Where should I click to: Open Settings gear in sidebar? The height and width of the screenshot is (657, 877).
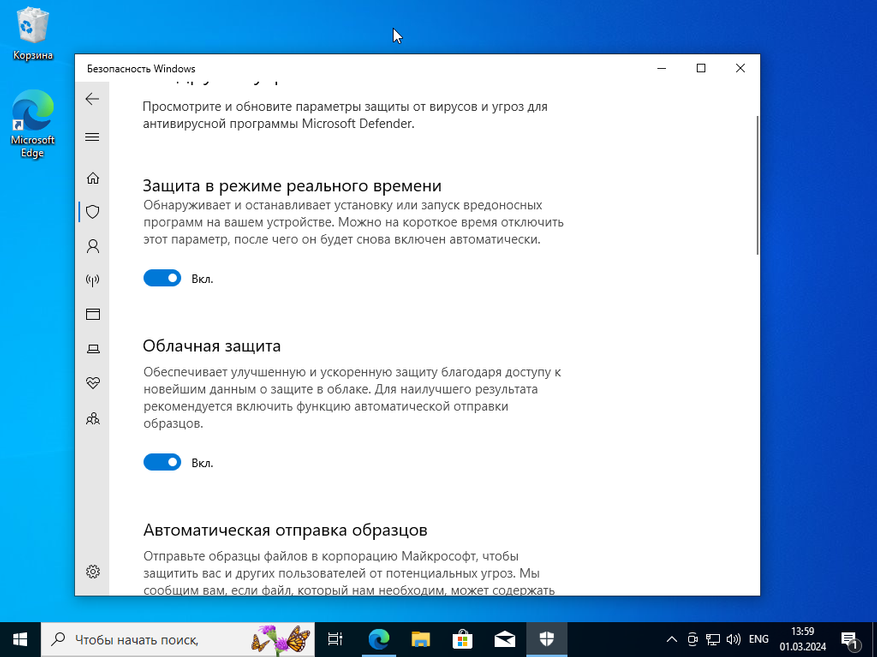[x=93, y=571]
